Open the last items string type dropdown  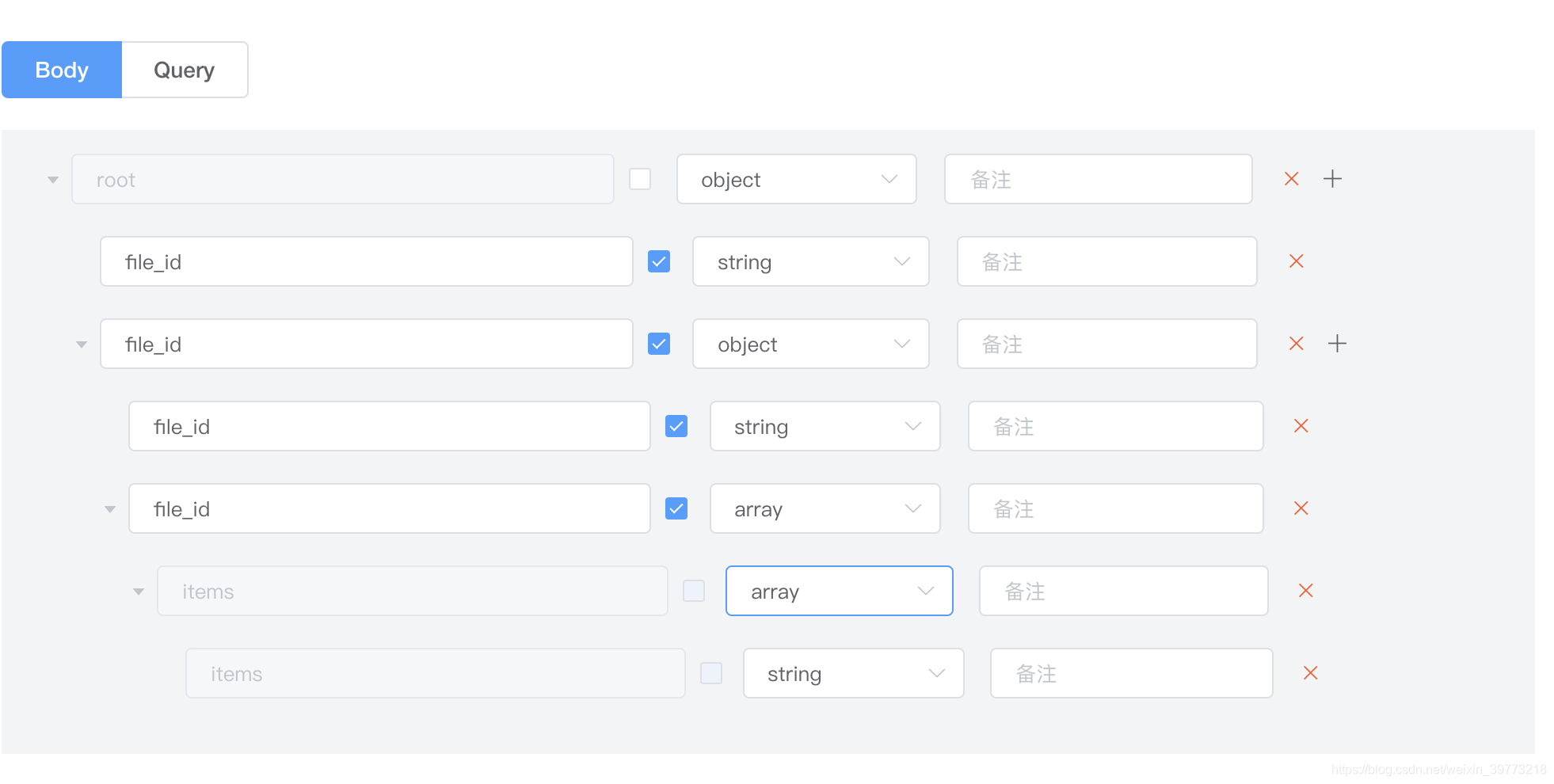coord(853,673)
